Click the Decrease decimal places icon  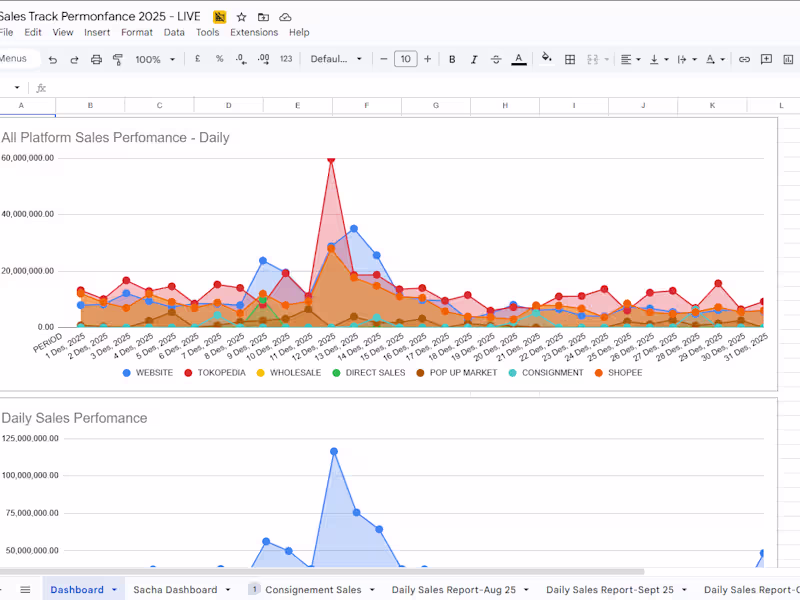[241, 59]
